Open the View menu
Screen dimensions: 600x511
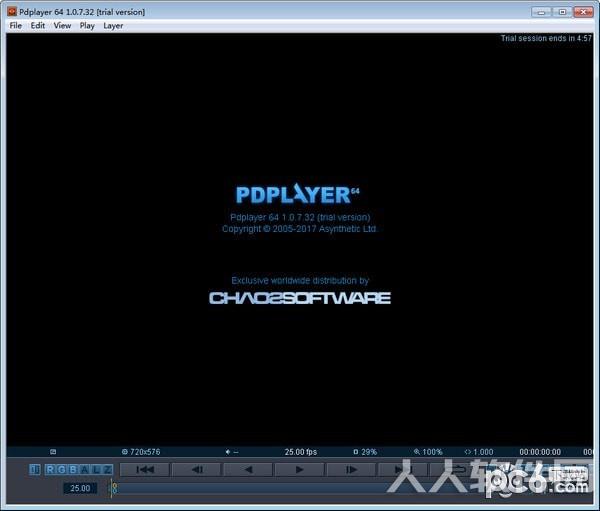point(62,26)
